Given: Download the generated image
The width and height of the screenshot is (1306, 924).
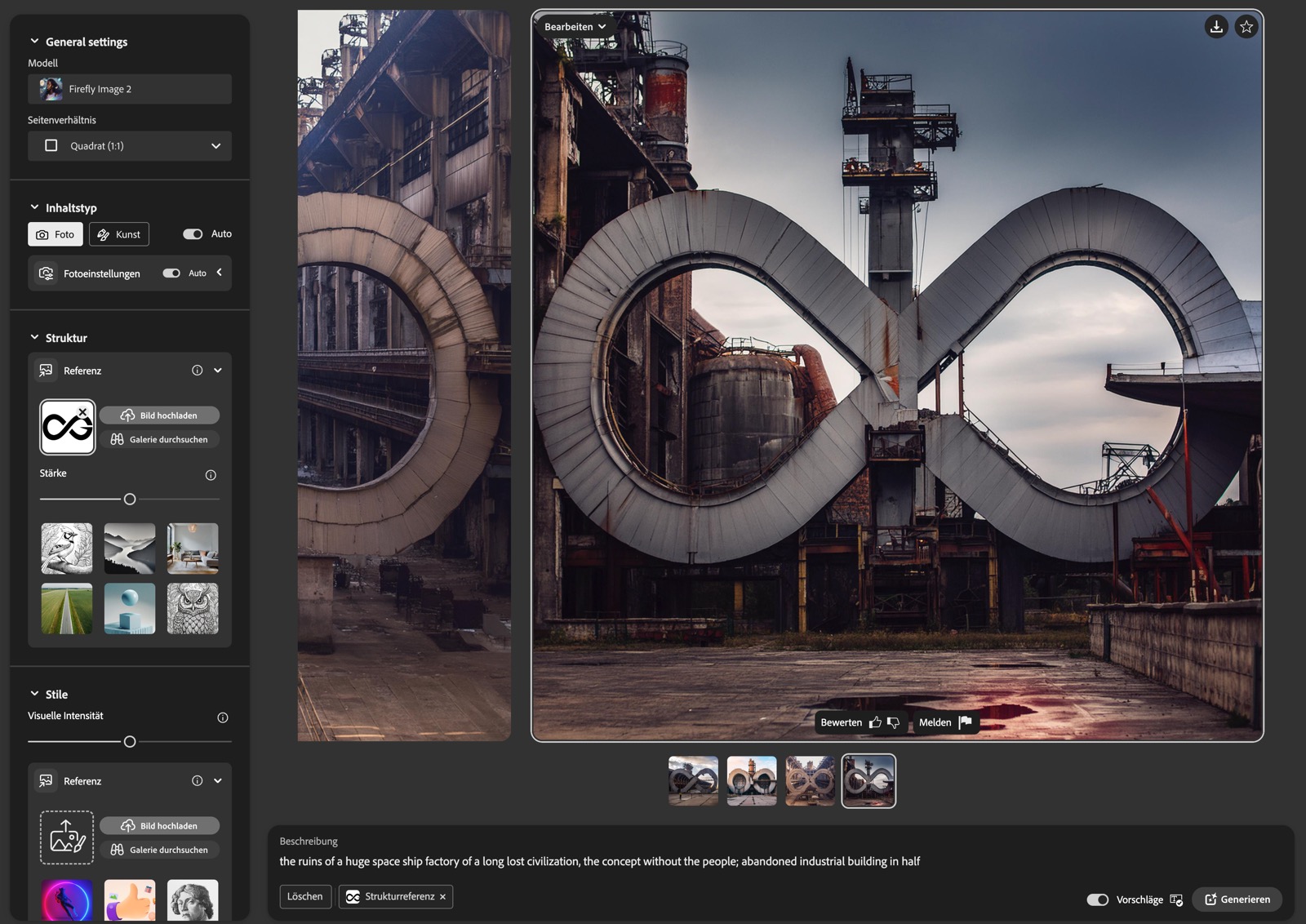Looking at the screenshot, I should (1216, 27).
